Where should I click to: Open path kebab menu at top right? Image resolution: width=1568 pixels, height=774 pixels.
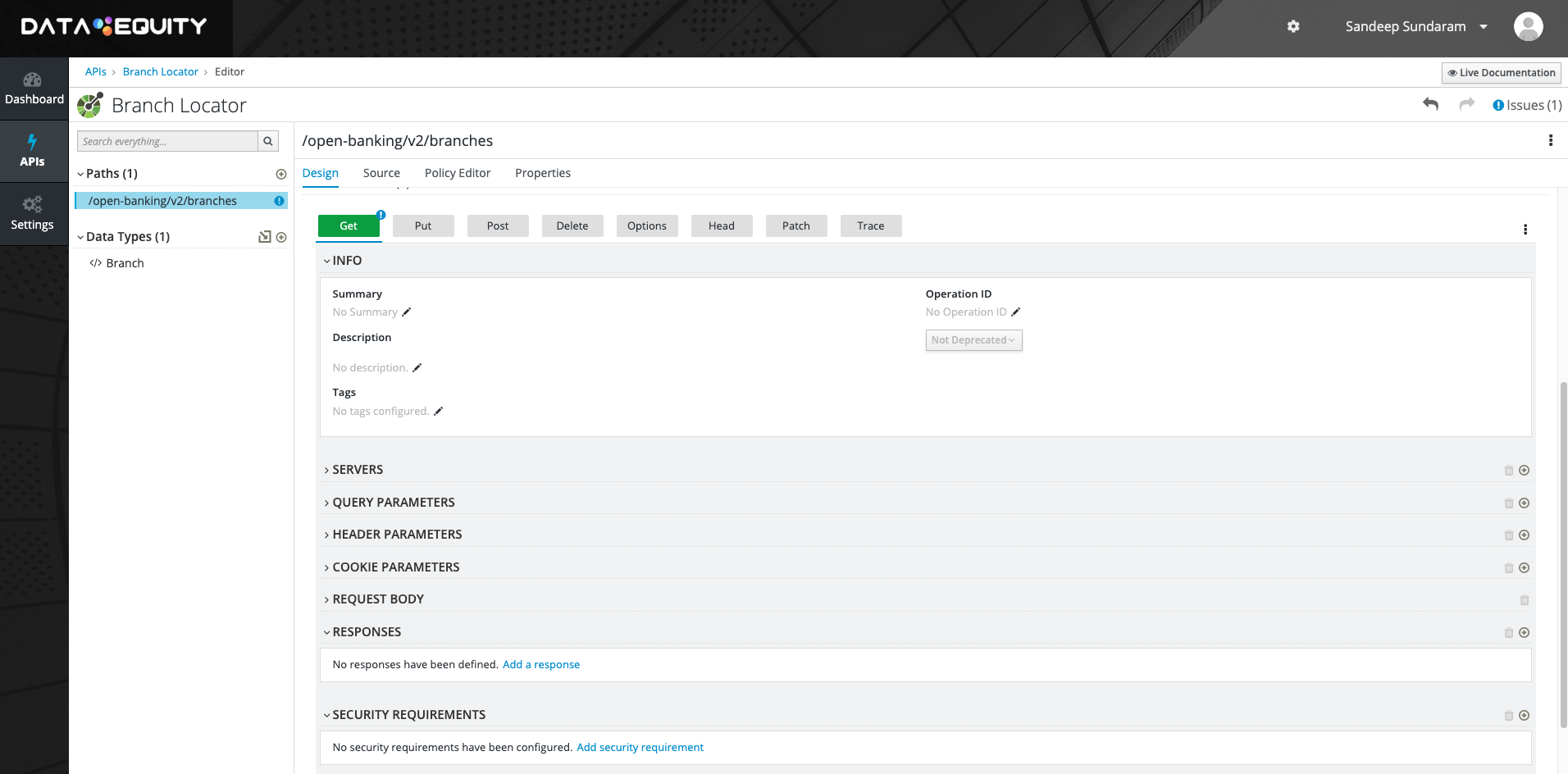1550,140
